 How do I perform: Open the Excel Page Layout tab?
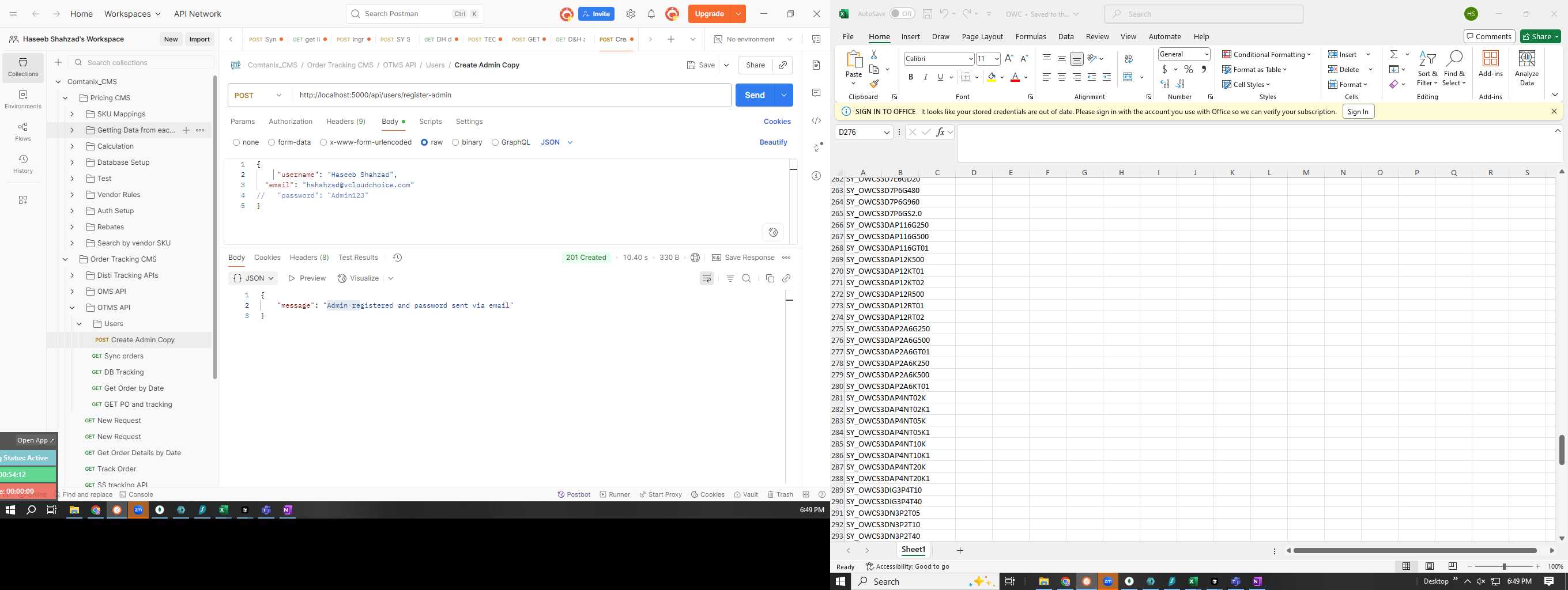coord(982,36)
